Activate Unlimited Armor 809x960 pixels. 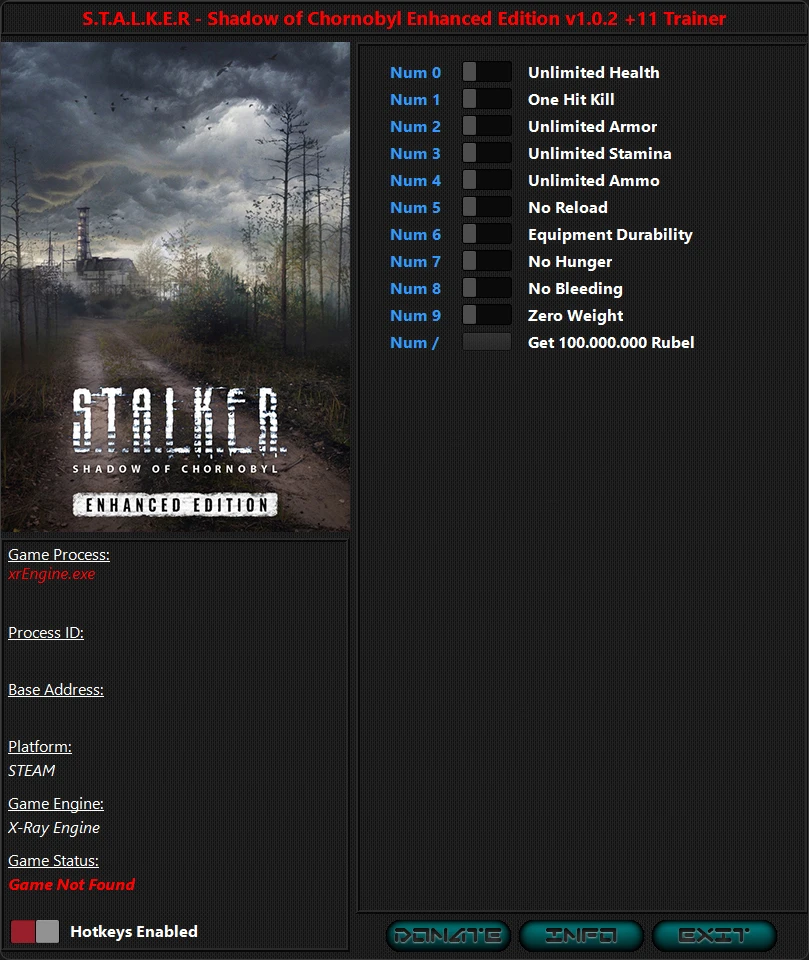pyautogui.click(x=486, y=126)
